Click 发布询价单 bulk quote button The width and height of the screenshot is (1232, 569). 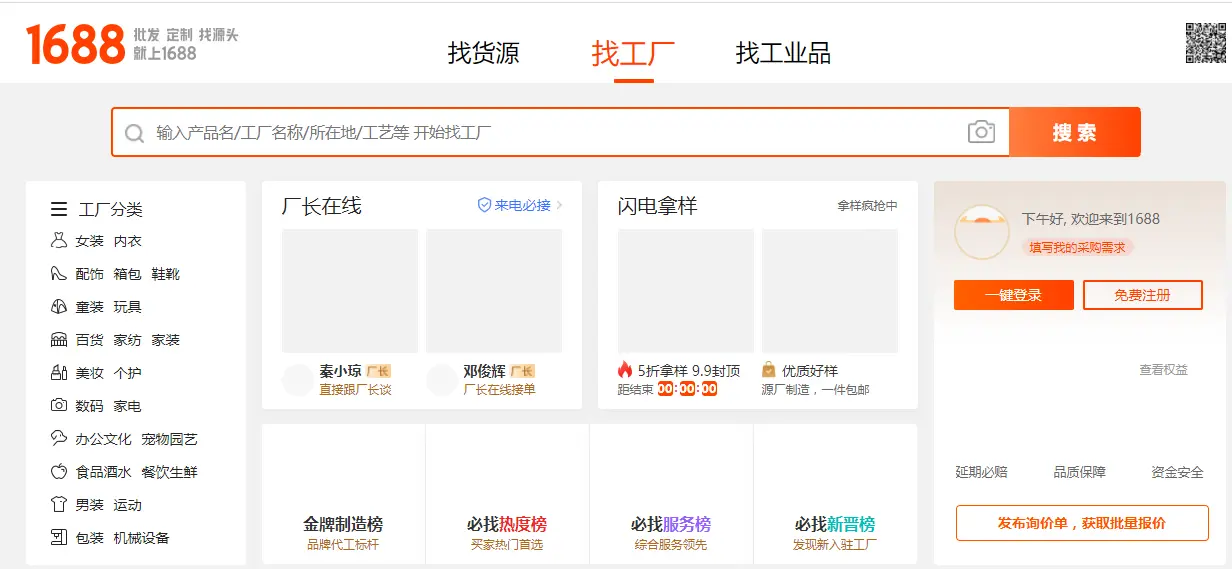(x=1081, y=523)
